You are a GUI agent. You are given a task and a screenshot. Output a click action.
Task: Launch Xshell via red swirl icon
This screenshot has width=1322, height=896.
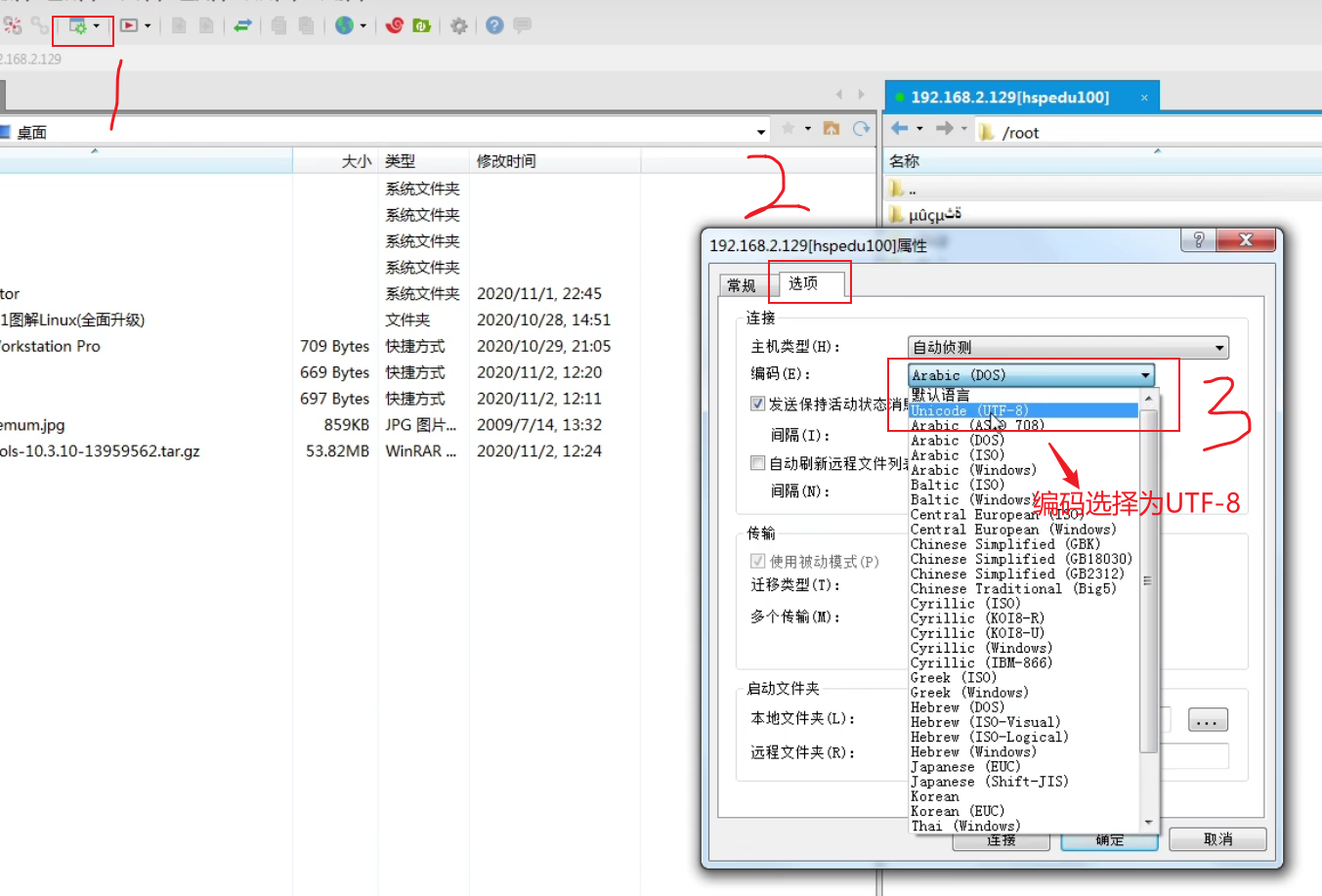click(394, 25)
